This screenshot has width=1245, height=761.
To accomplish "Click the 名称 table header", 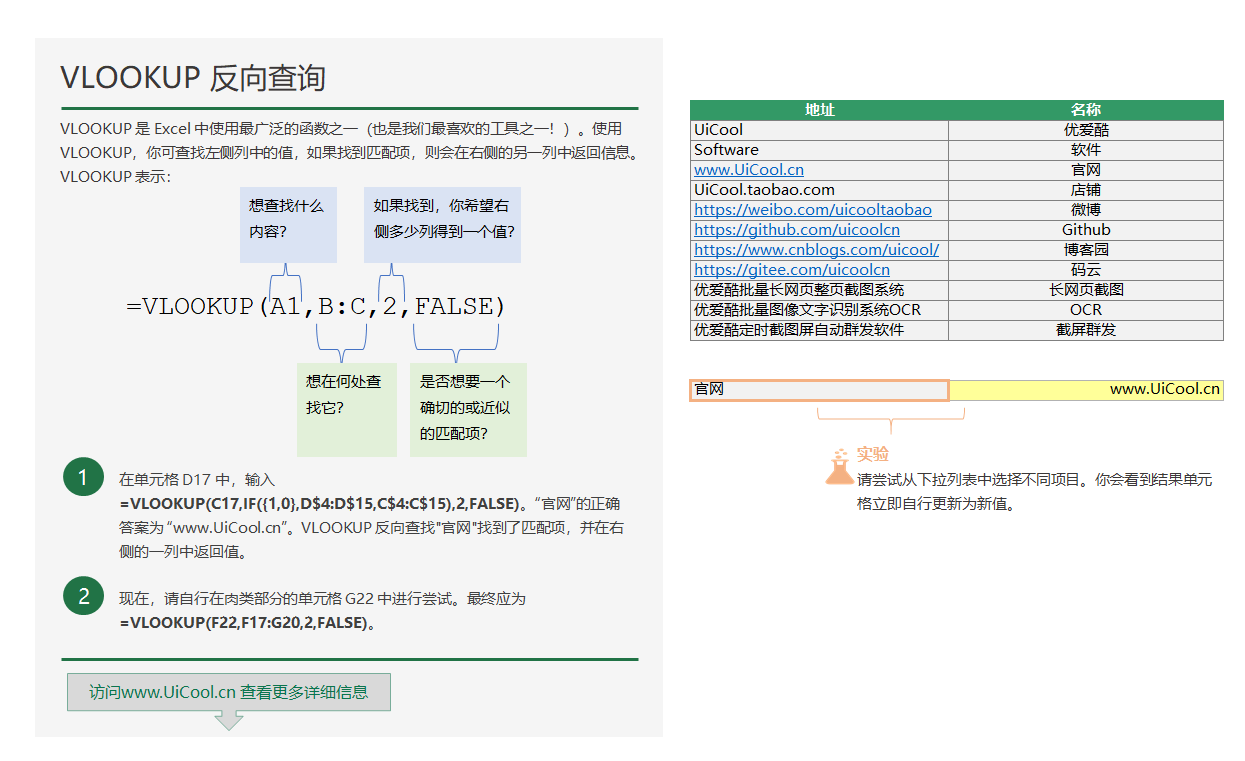I will coord(1086,110).
